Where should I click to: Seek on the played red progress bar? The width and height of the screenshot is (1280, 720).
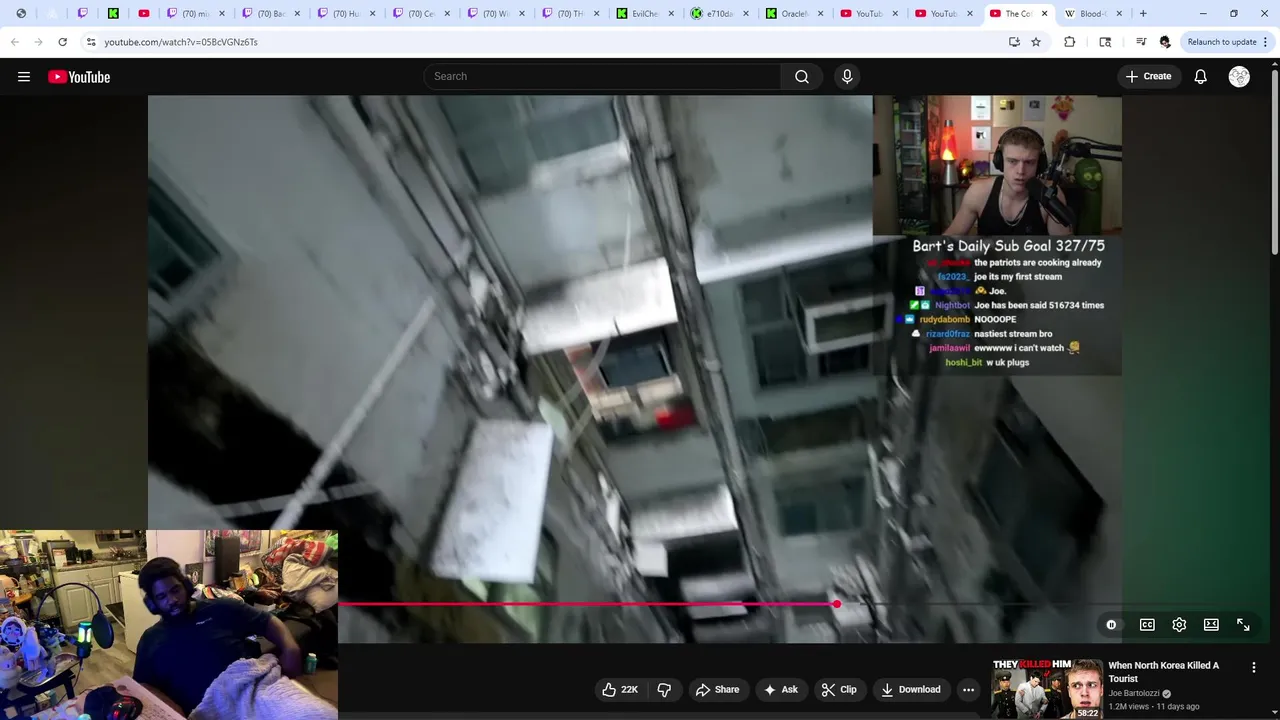[x=585, y=604]
